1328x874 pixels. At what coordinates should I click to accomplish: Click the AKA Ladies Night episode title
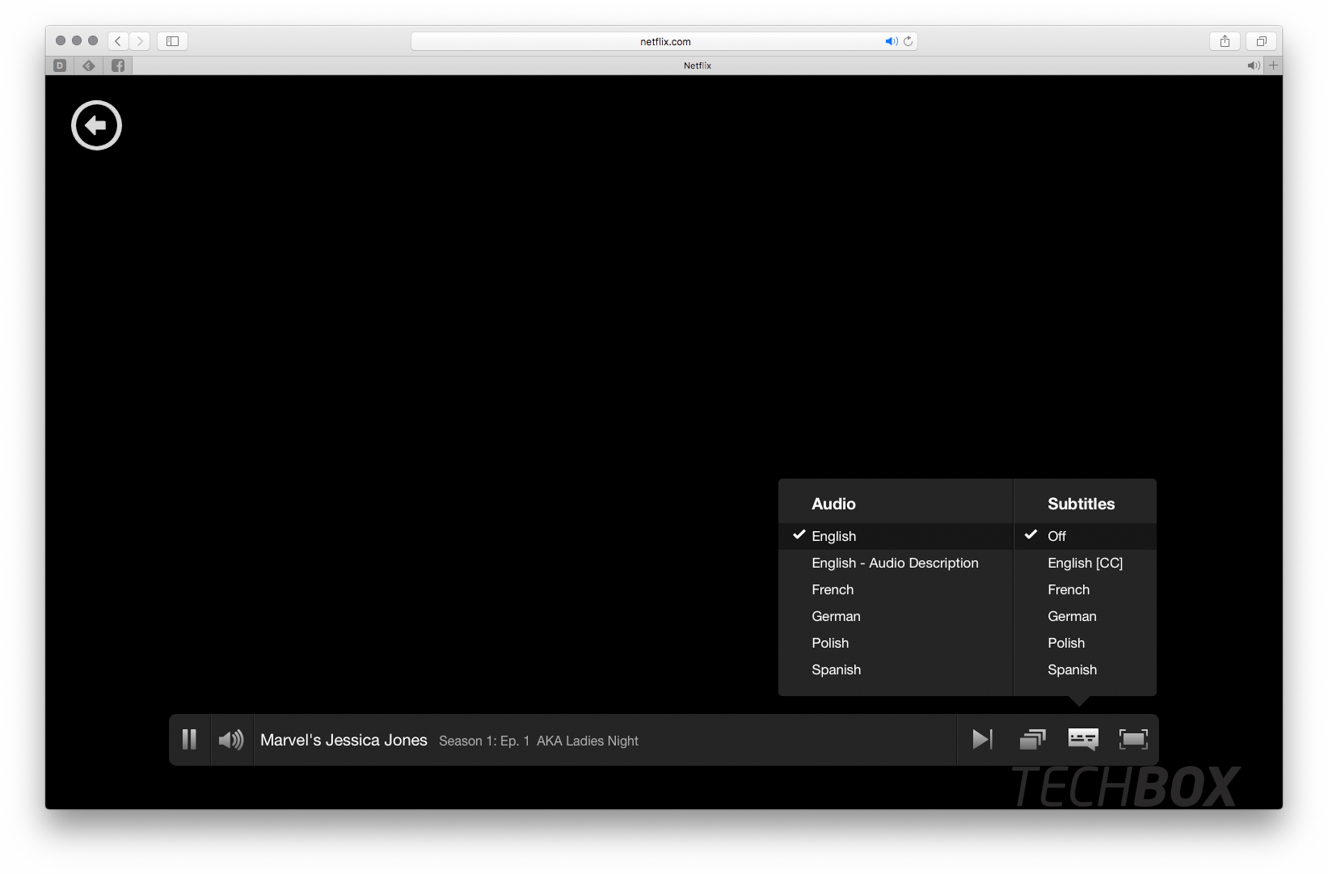[587, 741]
